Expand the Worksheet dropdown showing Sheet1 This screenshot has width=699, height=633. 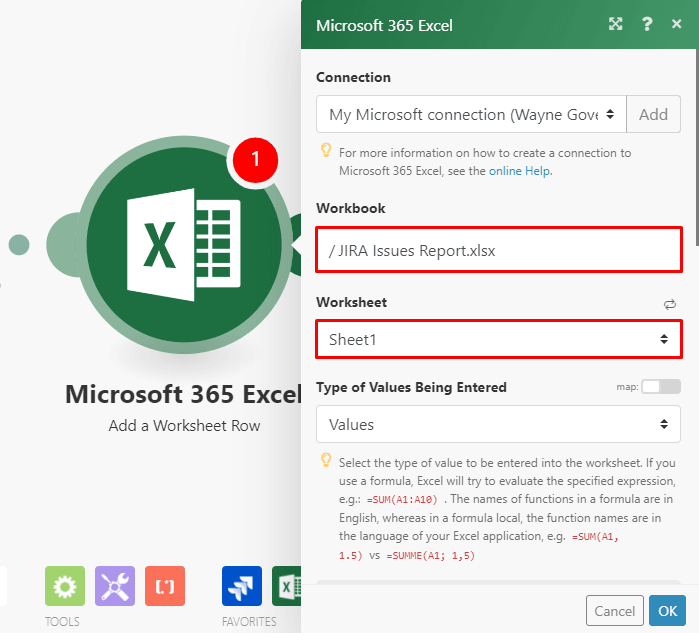pos(498,340)
